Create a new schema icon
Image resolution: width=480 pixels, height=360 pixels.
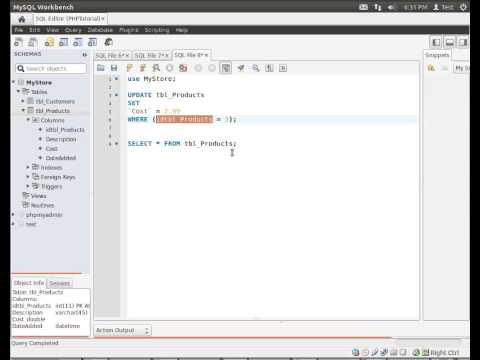click(x=49, y=42)
